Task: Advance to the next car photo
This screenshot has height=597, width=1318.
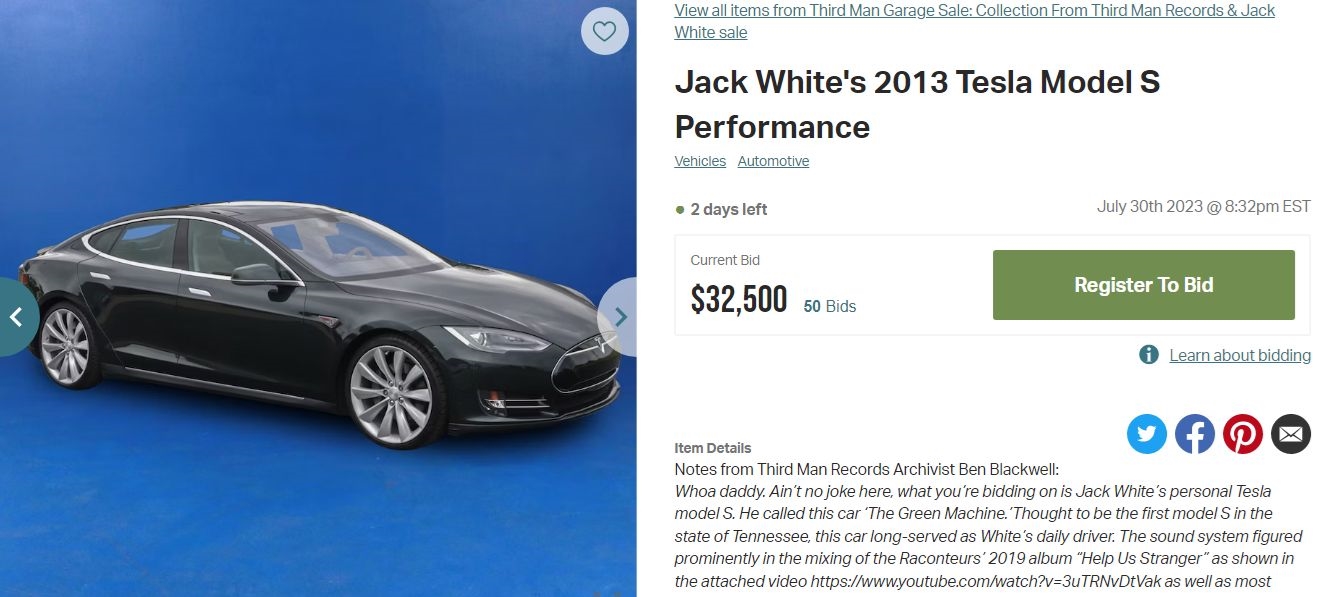Action: coord(619,317)
